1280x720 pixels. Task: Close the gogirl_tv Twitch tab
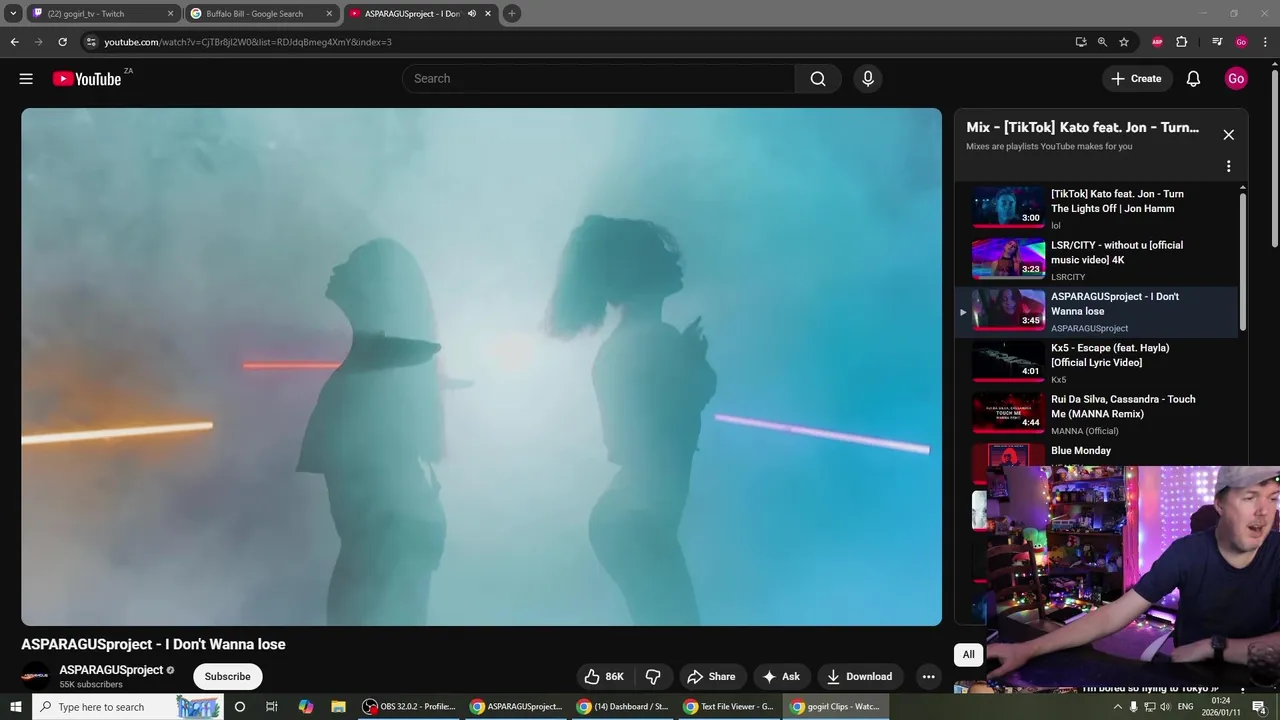tap(170, 13)
